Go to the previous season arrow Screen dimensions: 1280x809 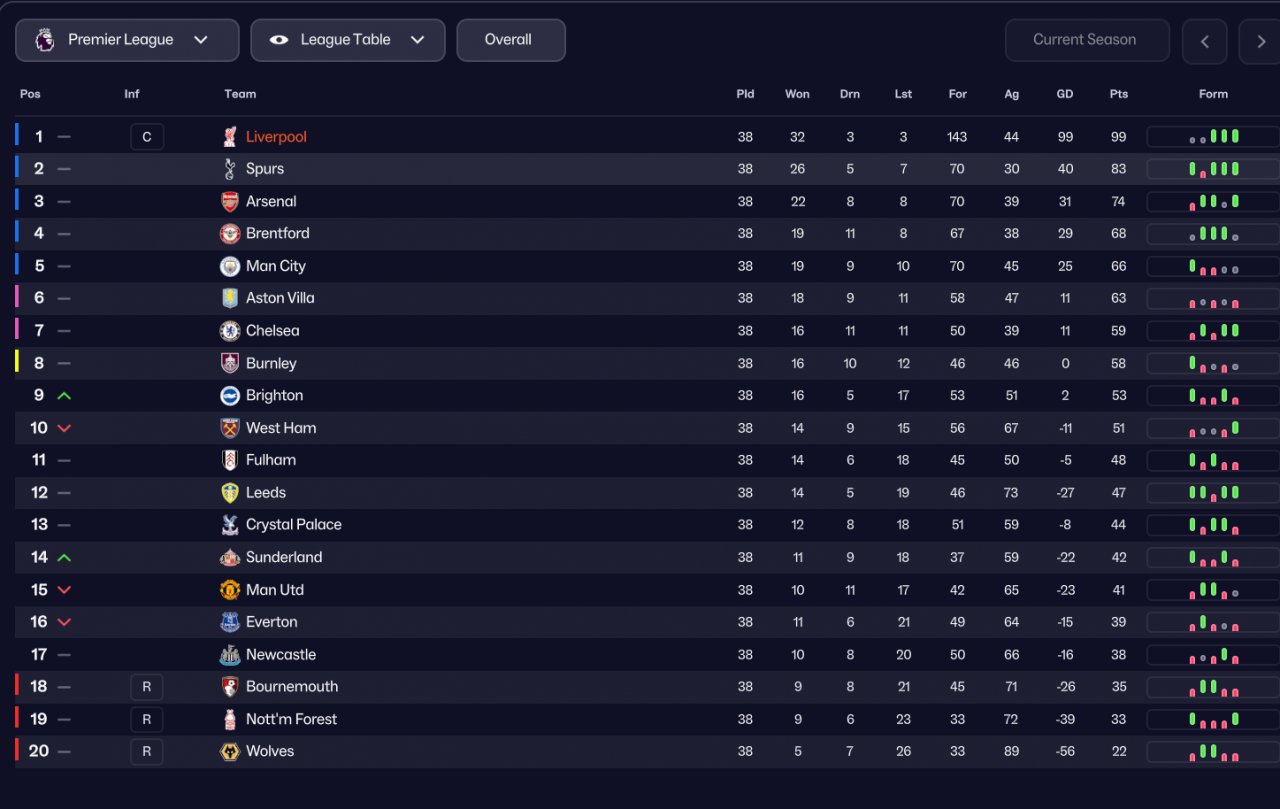tap(1205, 41)
